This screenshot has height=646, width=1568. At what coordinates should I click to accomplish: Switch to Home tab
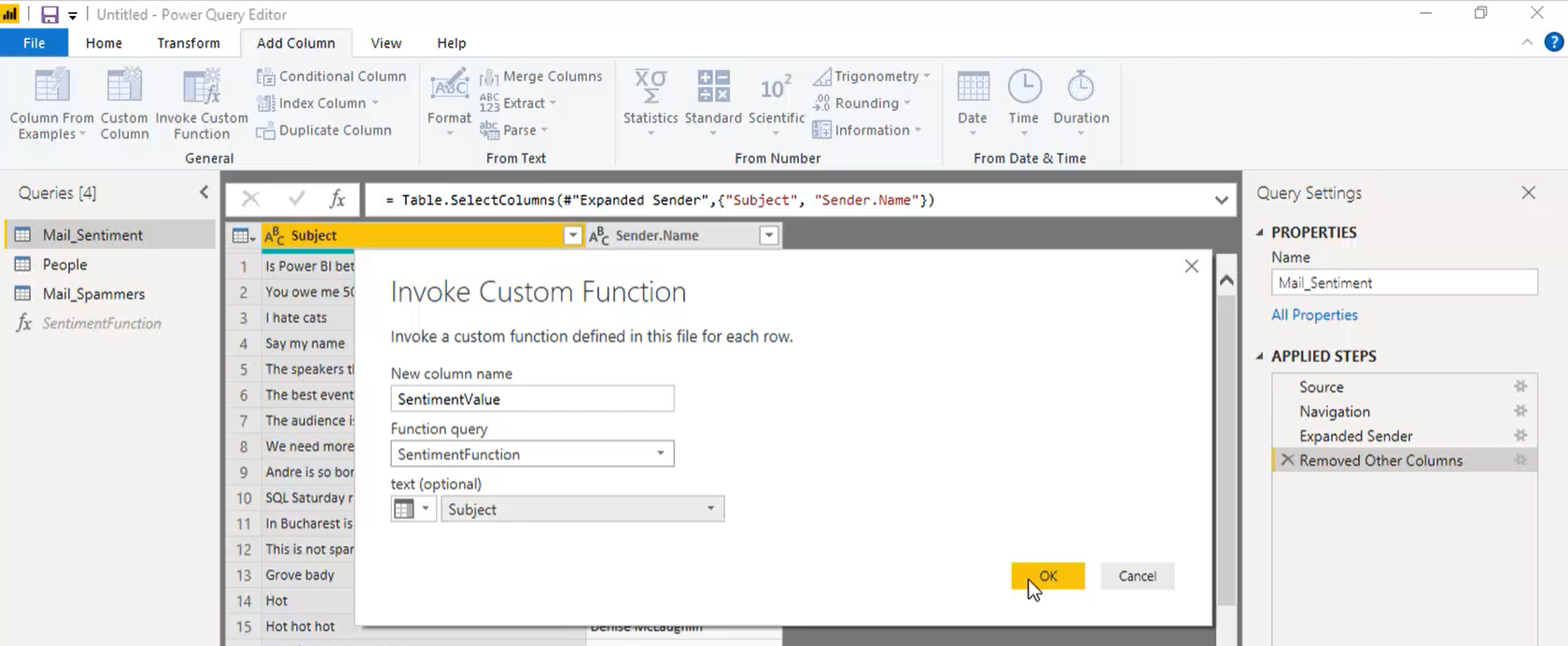pos(104,43)
